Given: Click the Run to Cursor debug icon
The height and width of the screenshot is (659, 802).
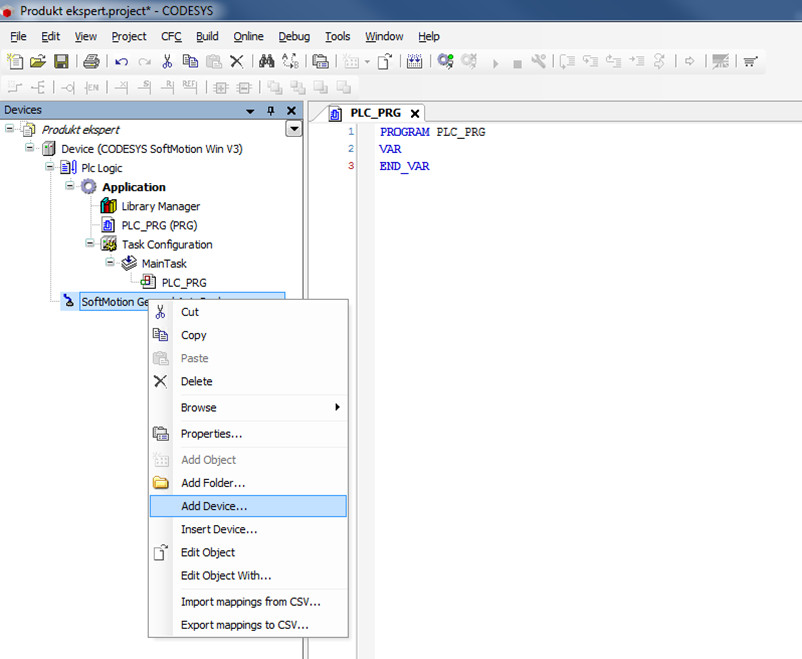Looking at the screenshot, I should coord(636,61).
